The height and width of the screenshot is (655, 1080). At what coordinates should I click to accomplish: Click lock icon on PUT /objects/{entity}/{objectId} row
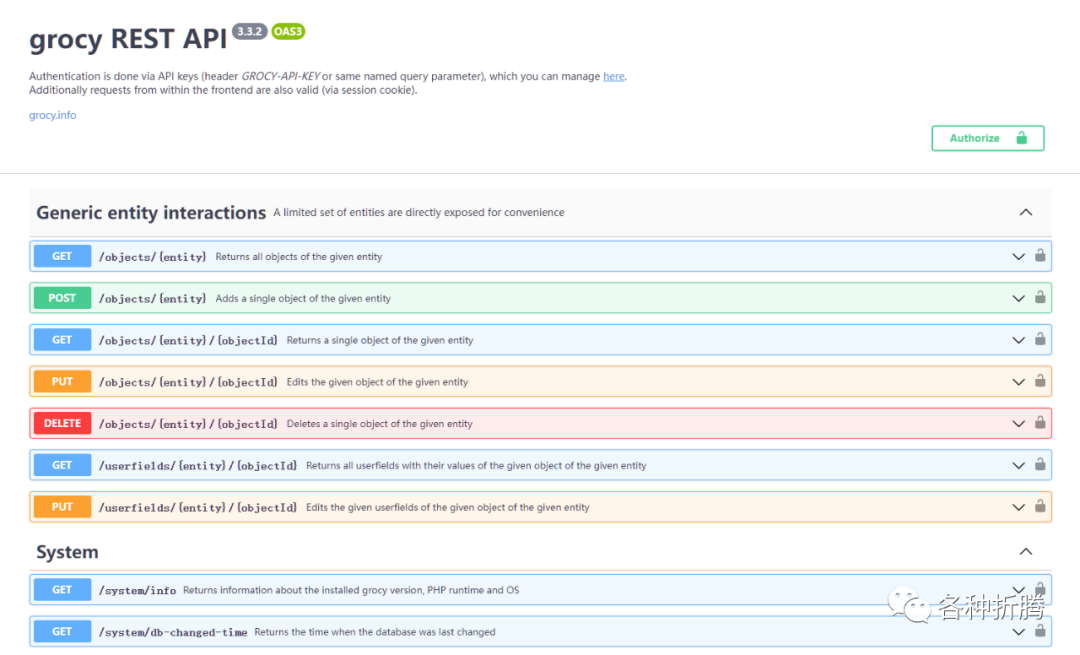1040,381
